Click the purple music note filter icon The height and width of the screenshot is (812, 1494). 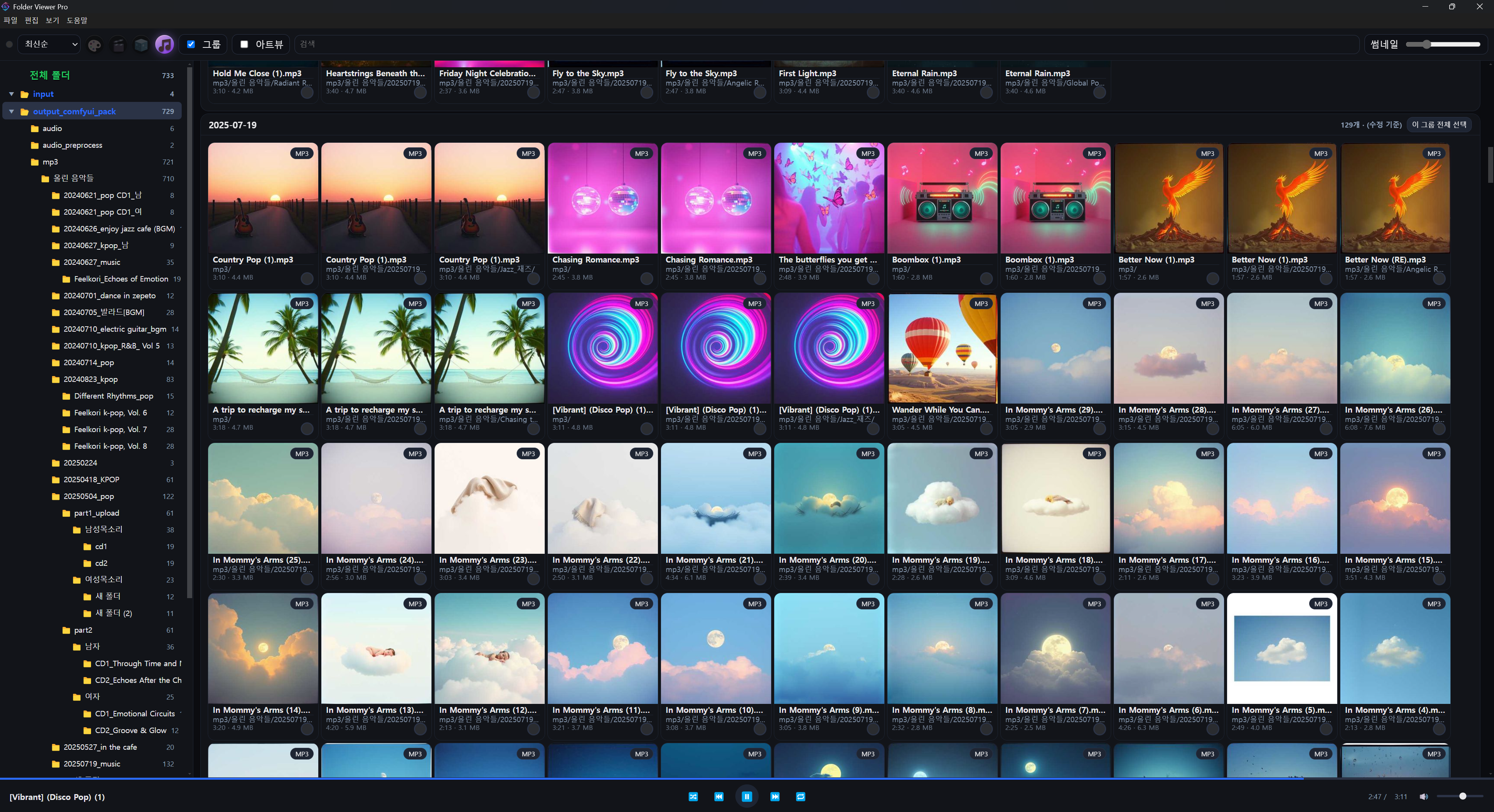(x=165, y=45)
